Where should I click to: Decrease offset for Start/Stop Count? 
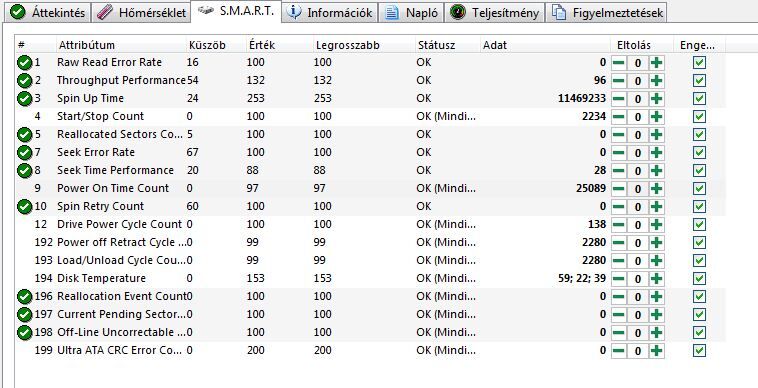(x=619, y=116)
